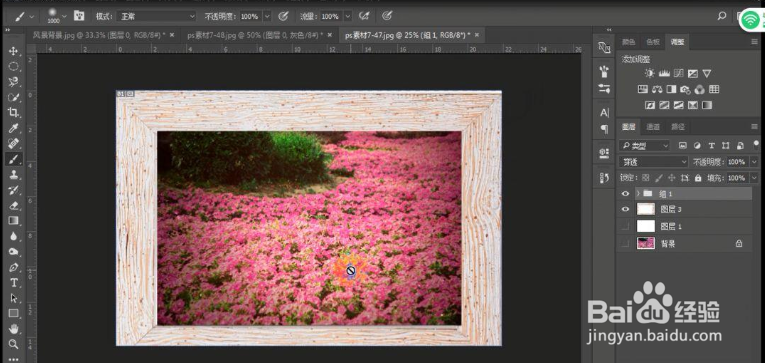This screenshot has height=363, width=765.
Task: Open the layer filter type dropdown
Action: [644, 145]
